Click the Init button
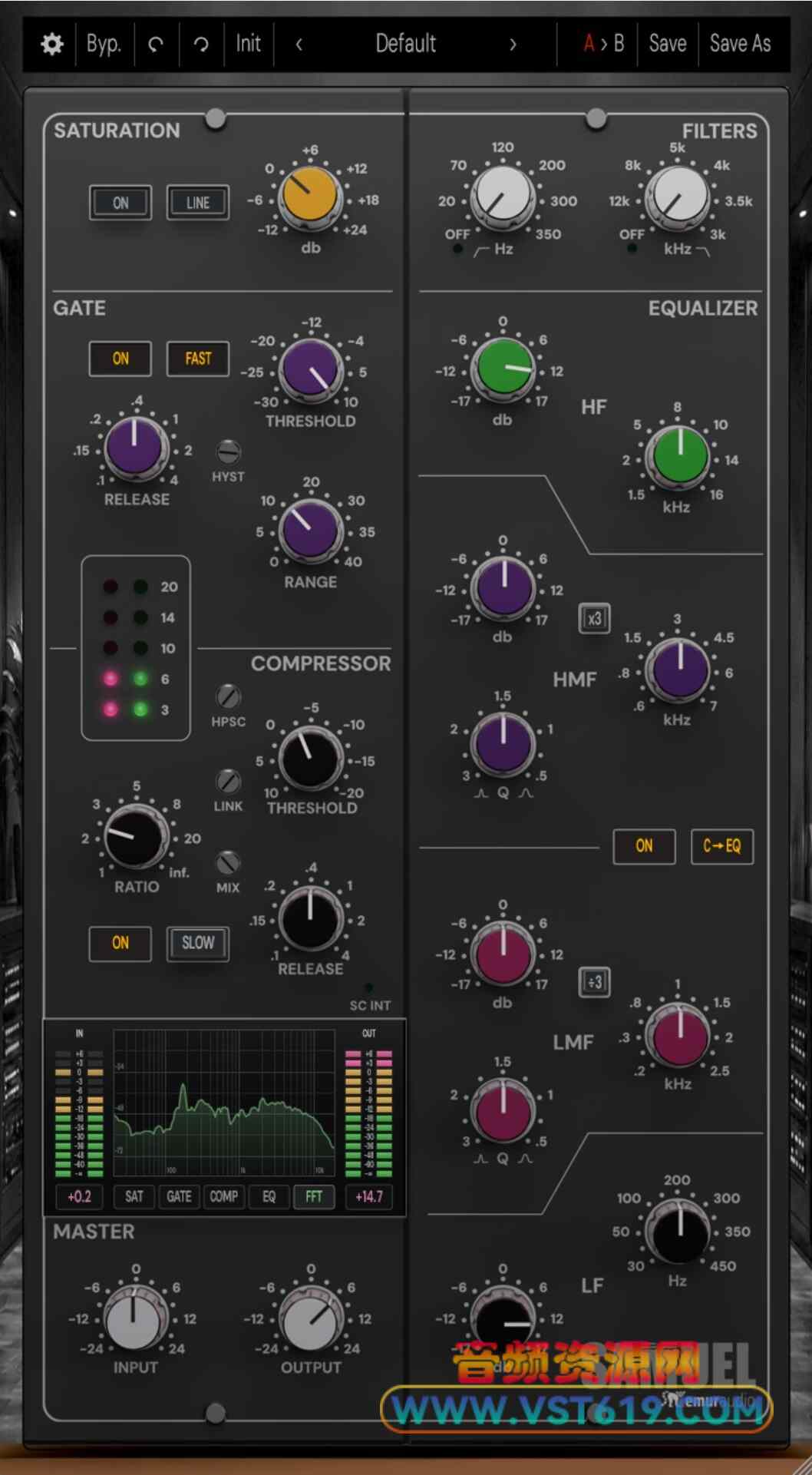812x1475 pixels. (x=248, y=44)
